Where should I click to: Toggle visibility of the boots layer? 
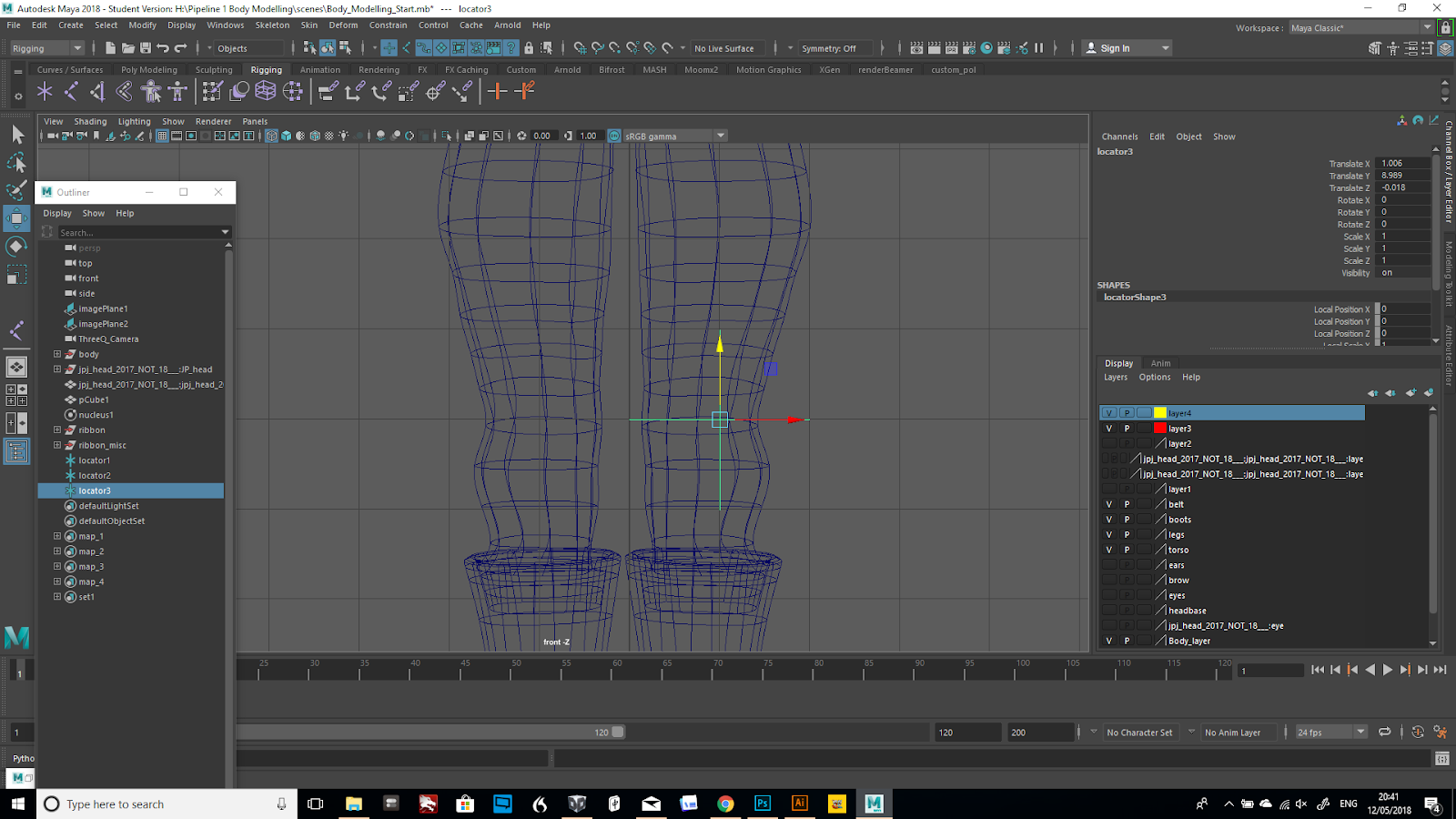coord(1108,520)
